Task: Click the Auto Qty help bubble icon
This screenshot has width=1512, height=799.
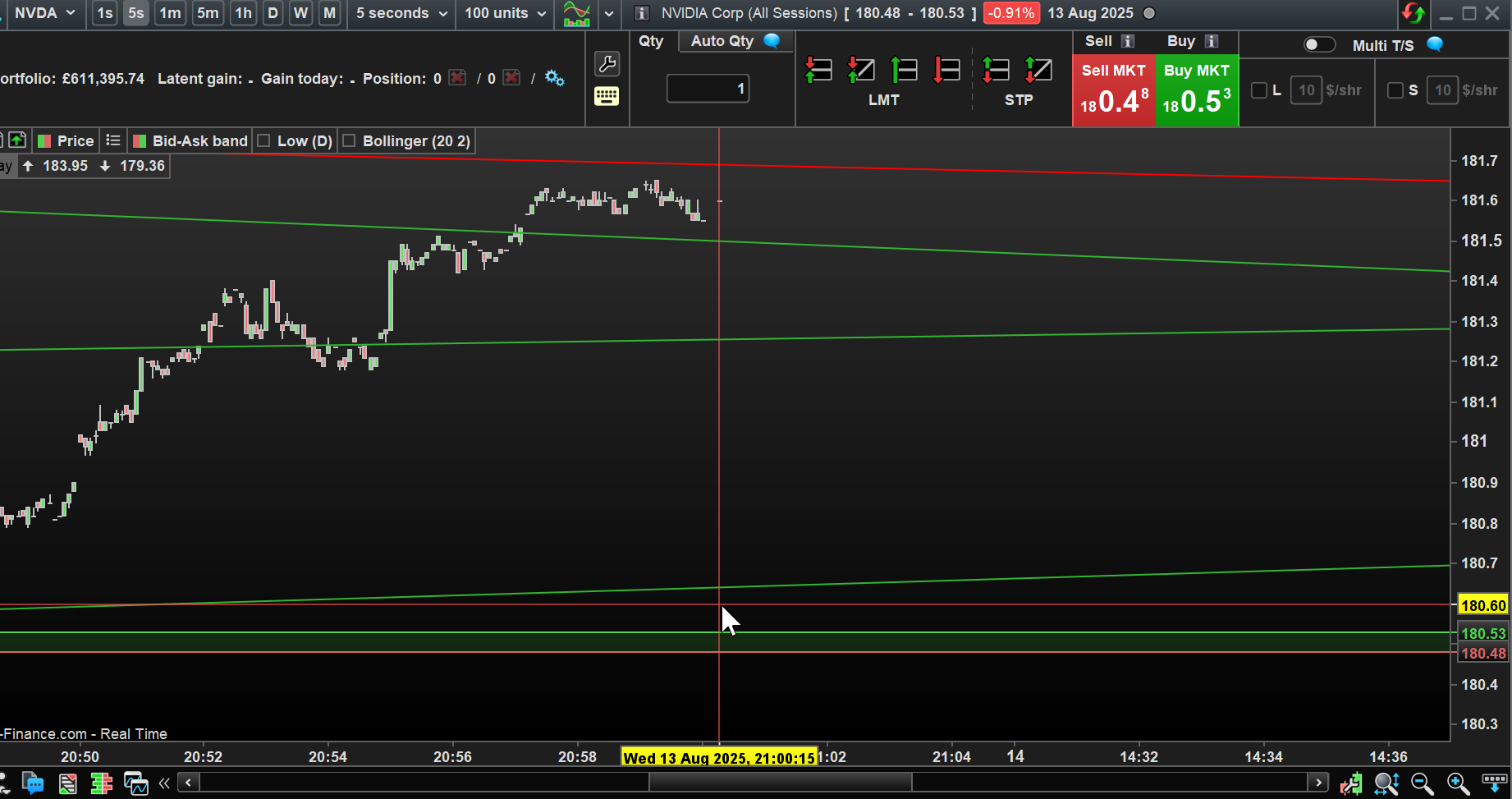Action: pyautogui.click(x=772, y=41)
